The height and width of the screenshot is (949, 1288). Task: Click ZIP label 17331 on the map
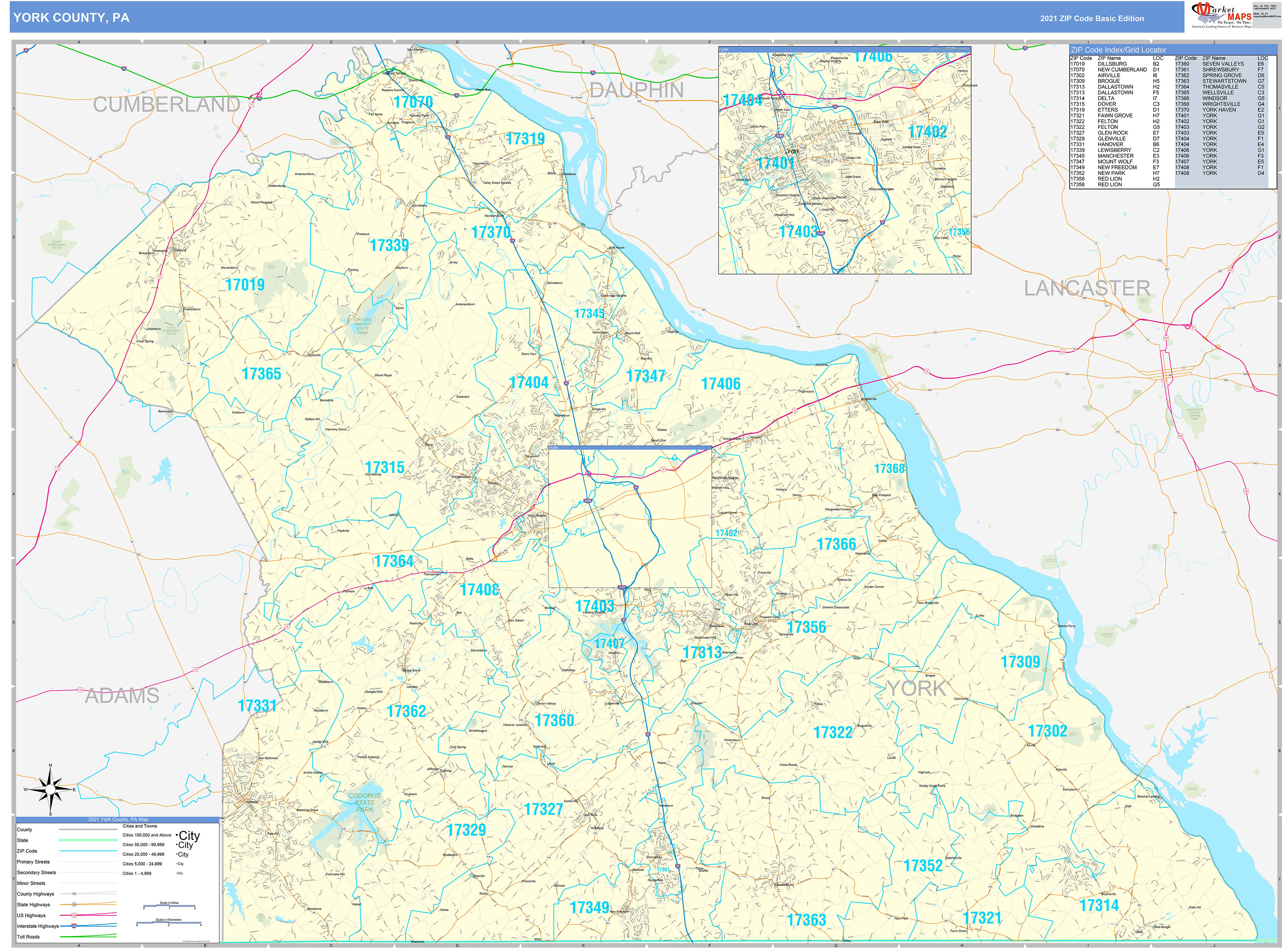coord(257,706)
